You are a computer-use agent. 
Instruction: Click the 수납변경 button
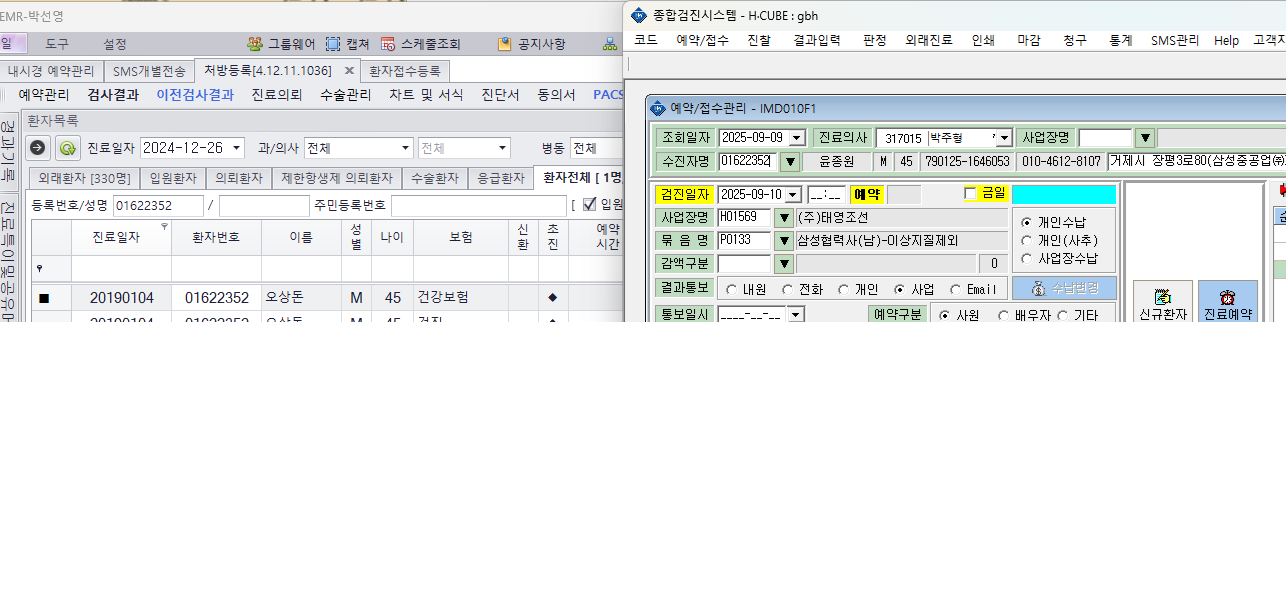pyautogui.click(x=1064, y=288)
